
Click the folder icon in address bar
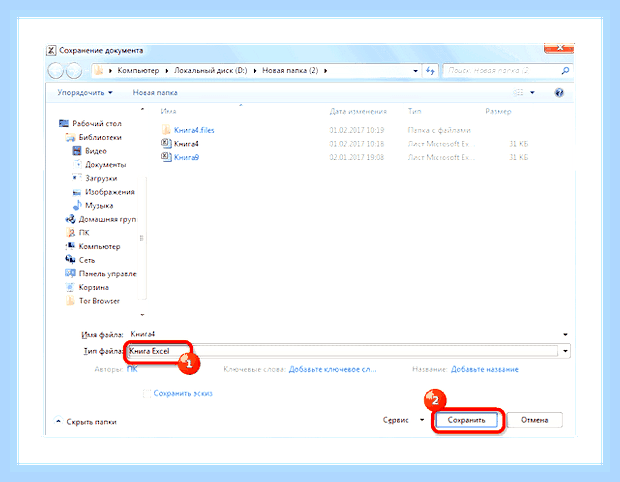pyautogui.click(x=98, y=71)
